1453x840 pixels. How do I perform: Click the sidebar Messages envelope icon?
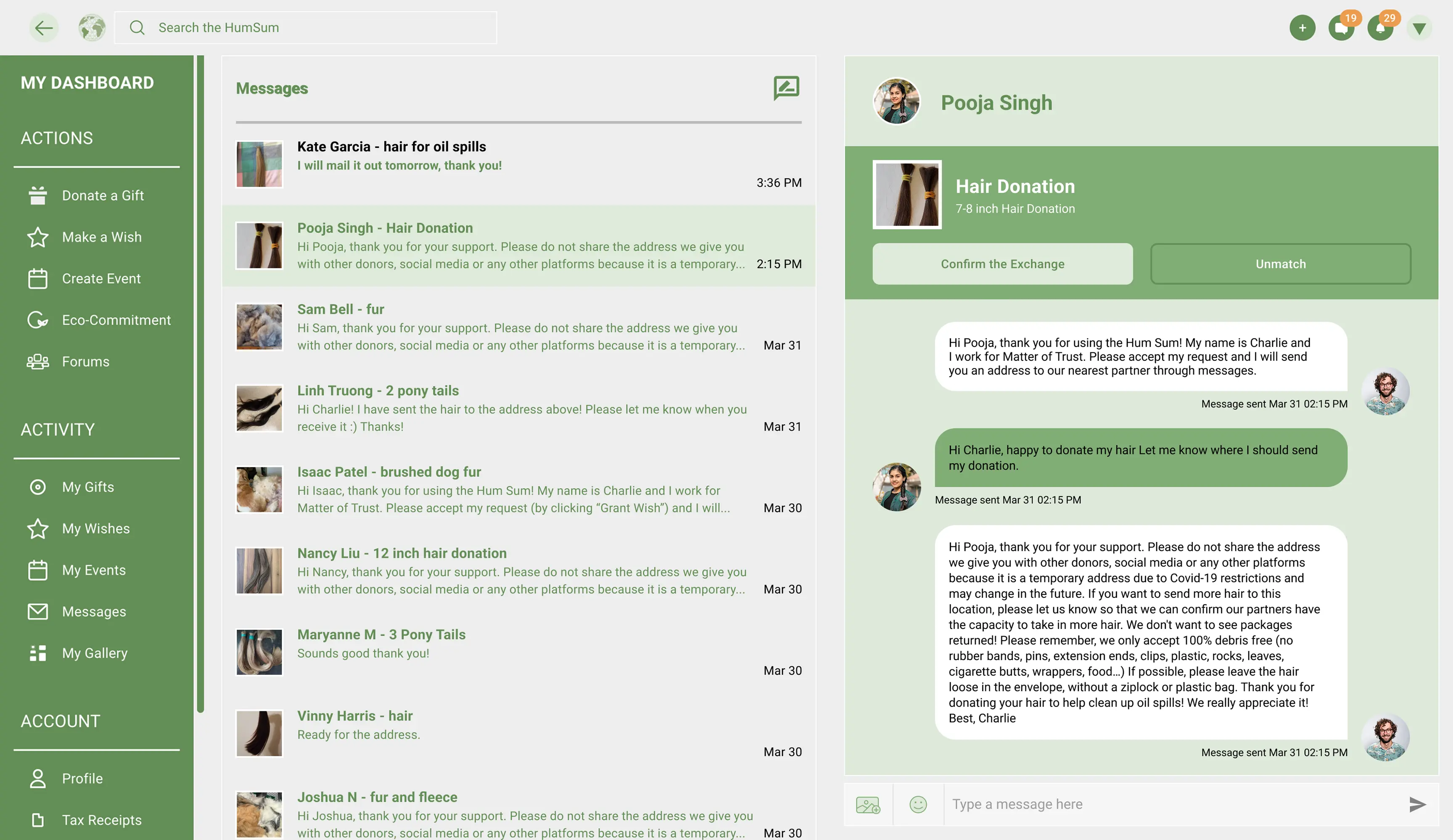[x=38, y=612]
